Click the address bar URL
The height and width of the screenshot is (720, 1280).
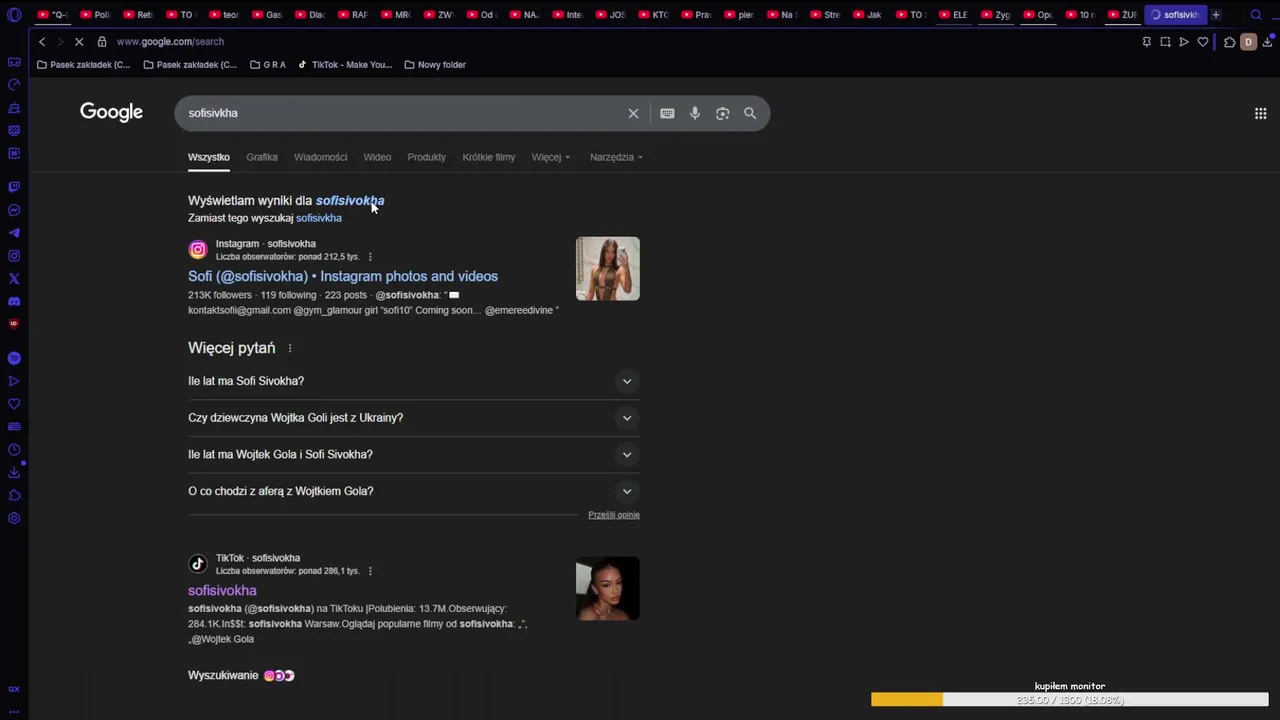(x=170, y=42)
